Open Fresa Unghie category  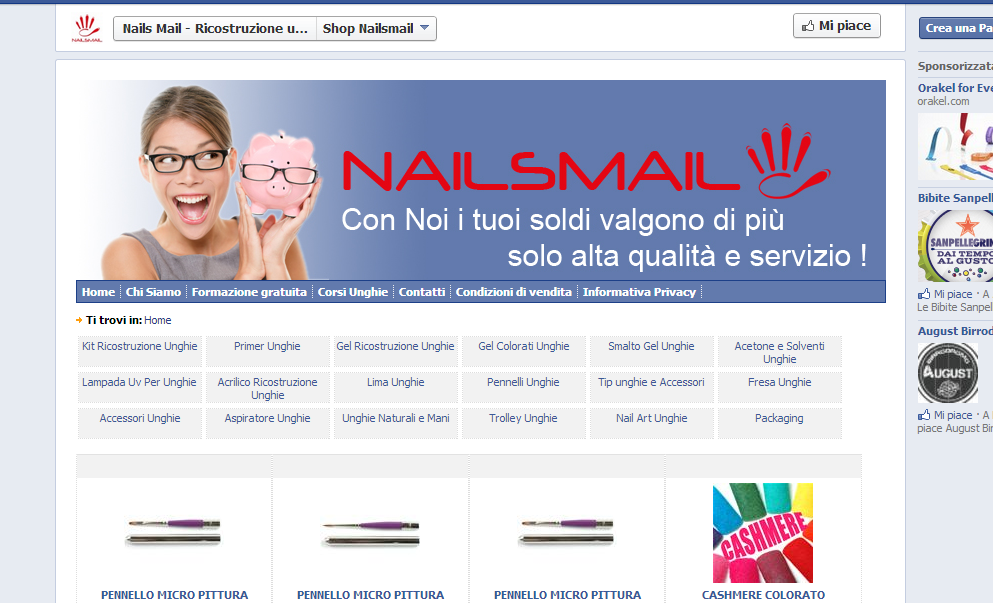point(780,383)
